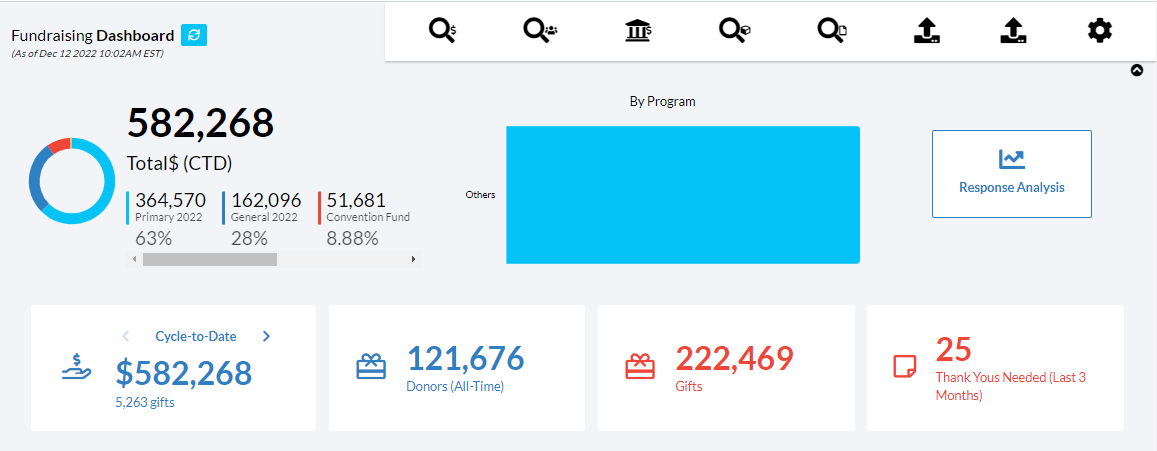The image size is (1157, 451).
Task: Click the 582,268 total heading
Action: pyautogui.click(x=201, y=123)
